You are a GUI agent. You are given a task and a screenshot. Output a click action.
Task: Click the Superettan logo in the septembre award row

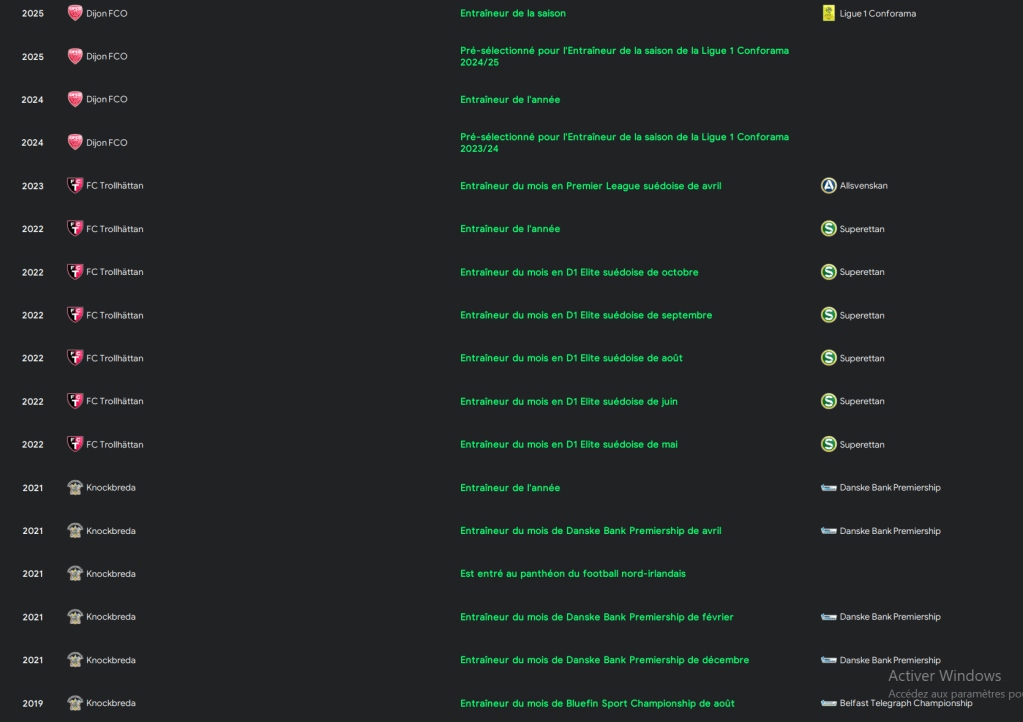pos(828,315)
